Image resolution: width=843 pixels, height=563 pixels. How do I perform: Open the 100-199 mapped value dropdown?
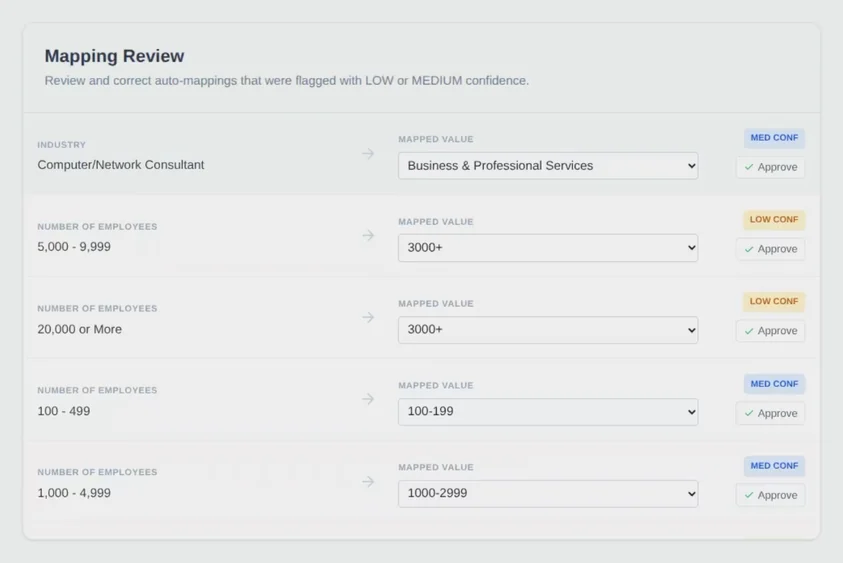[x=548, y=412]
